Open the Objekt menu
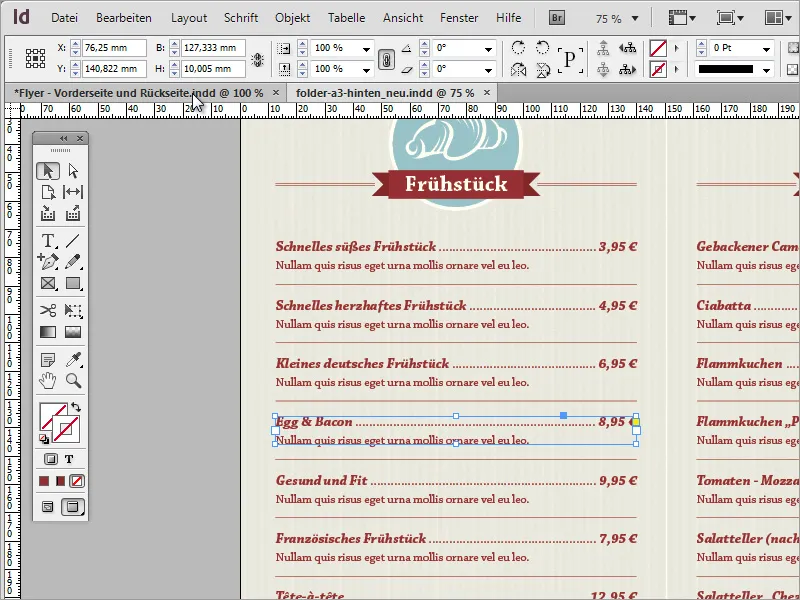The height and width of the screenshot is (600, 800). pyautogui.click(x=292, y=18)
